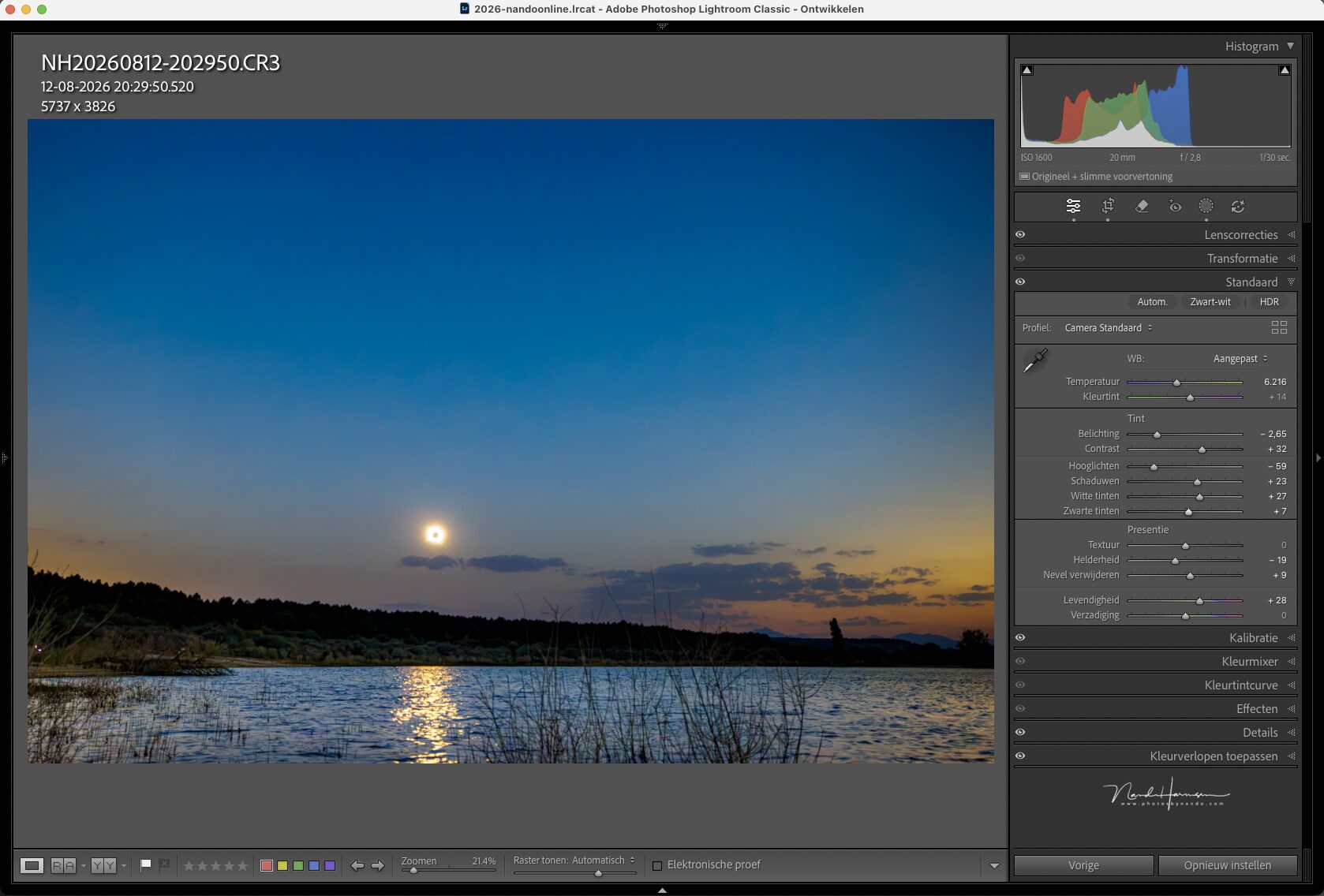Click the Autom. tone button
This screenshot has width=1324, height=896.
[1152, 301]
